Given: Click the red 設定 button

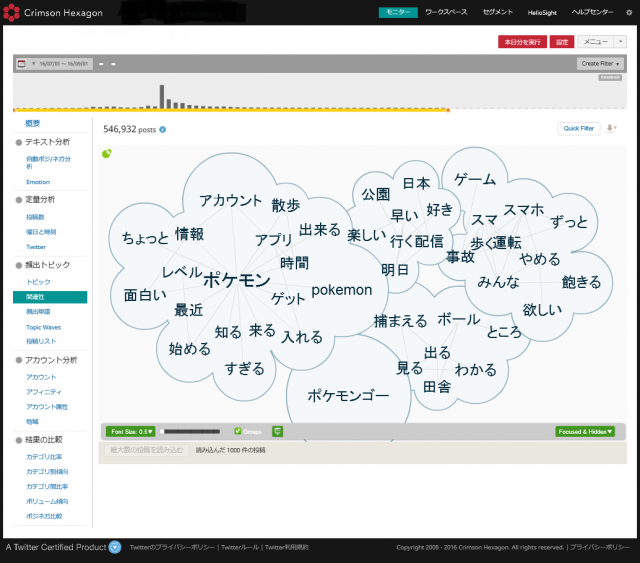Looking at the screenshot, I should coord(562,42).
